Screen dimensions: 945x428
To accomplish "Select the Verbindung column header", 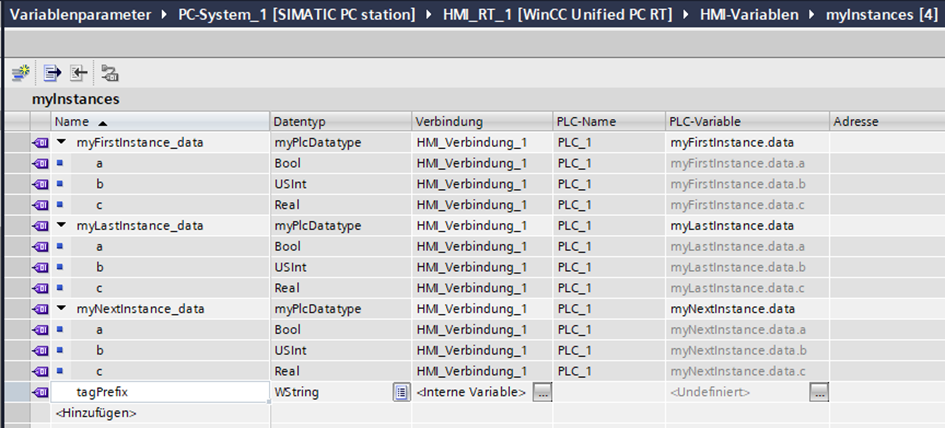I will pyautogui.click(x=480, y=121).
